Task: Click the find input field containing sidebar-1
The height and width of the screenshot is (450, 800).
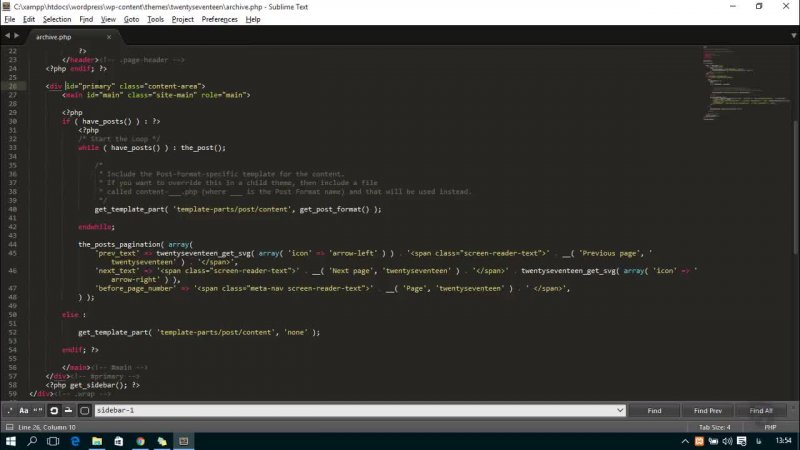Action: 350,411
